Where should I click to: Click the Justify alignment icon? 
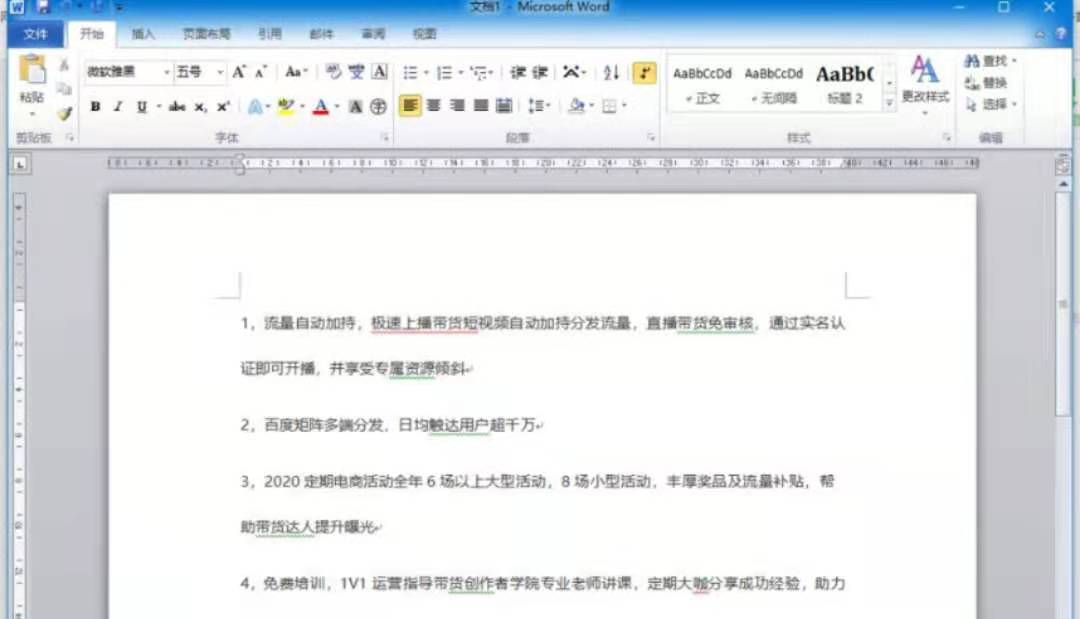(x=481, y=105)
